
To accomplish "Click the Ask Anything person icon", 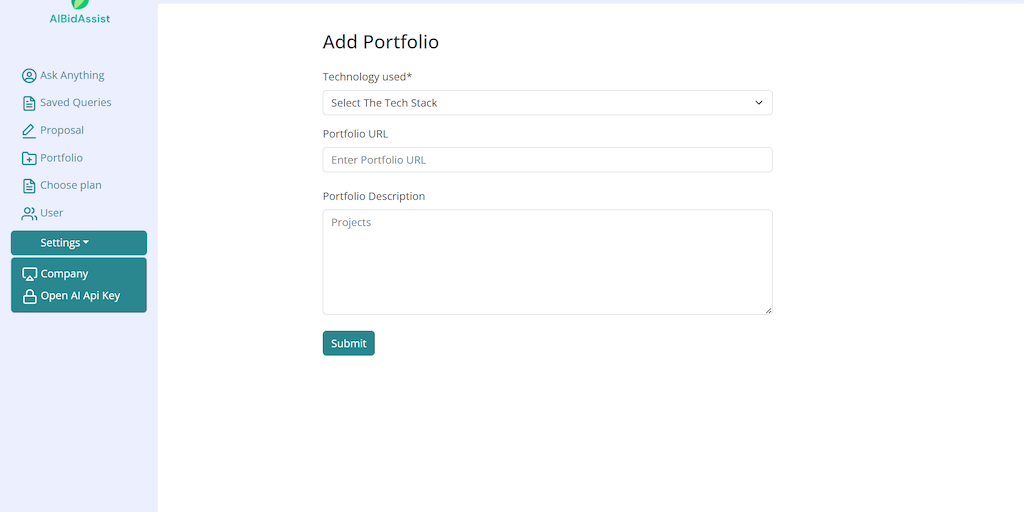I will pos(29,76).
